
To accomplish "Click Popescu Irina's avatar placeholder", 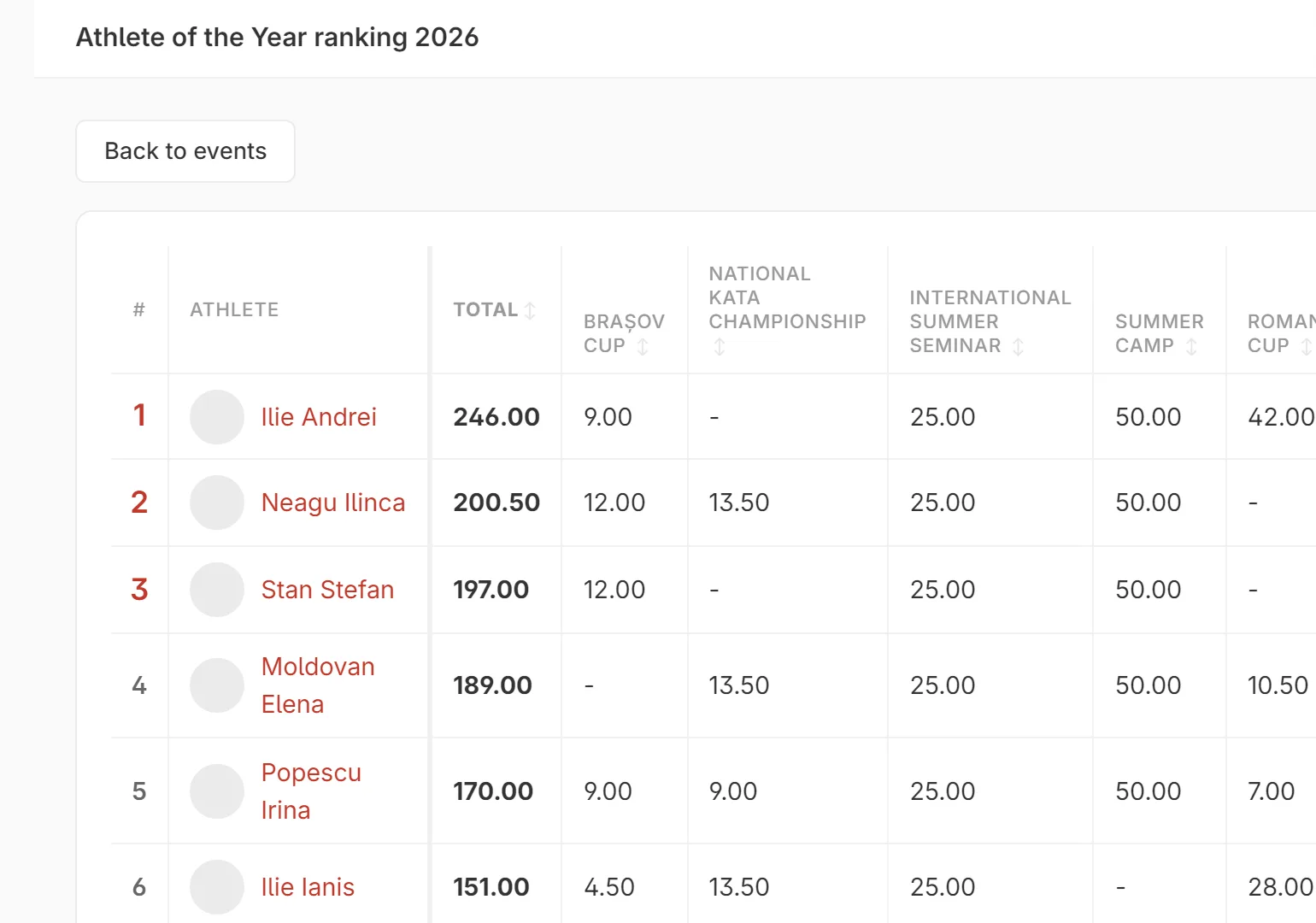I will 217,791.
